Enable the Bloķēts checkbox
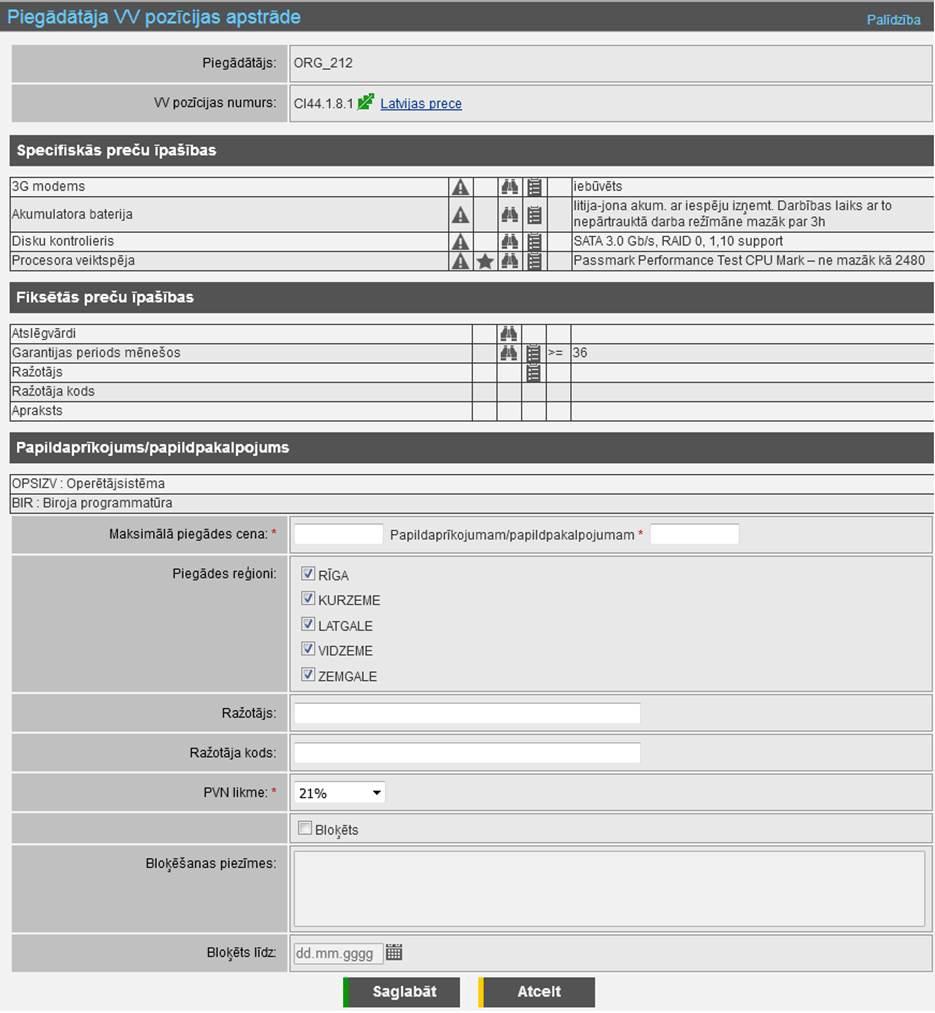This screenshot has width=935, height=1013. pos(305,828)
